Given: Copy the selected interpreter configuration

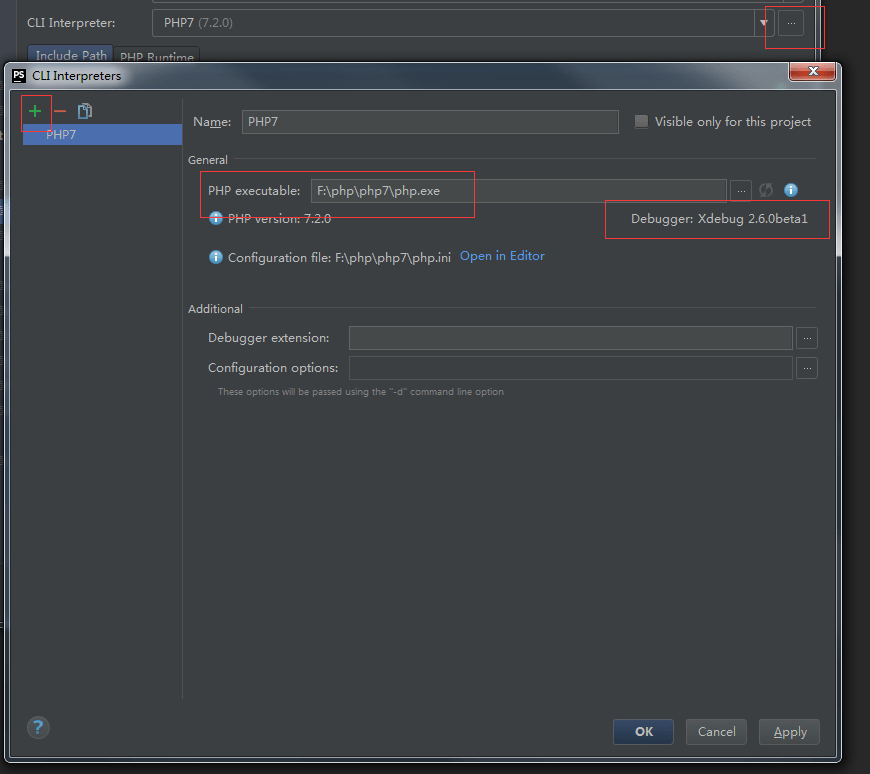Looking at the screenshot, I should click(84, 112).
